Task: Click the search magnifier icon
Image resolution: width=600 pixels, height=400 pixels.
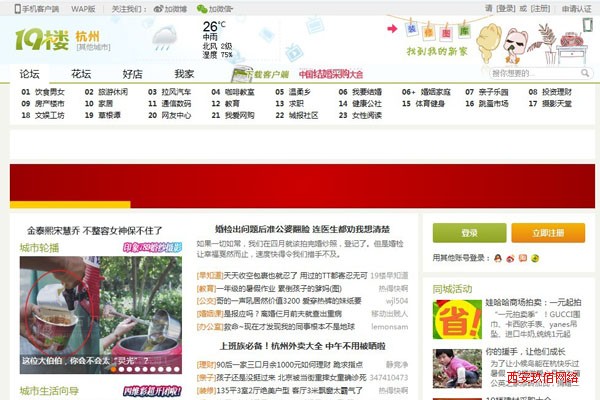Action: (x=586, y=73)
